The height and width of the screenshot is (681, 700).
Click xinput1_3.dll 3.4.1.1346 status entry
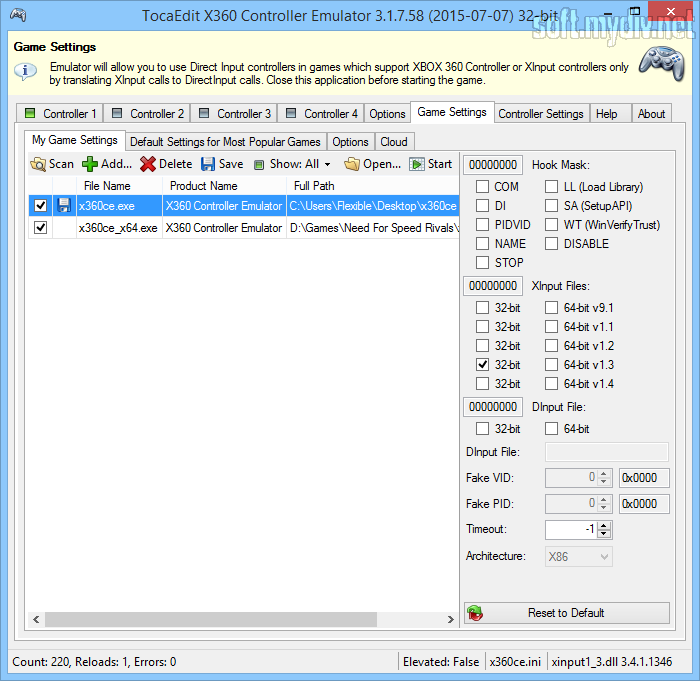pyautogui.click(x=612, y=661)
